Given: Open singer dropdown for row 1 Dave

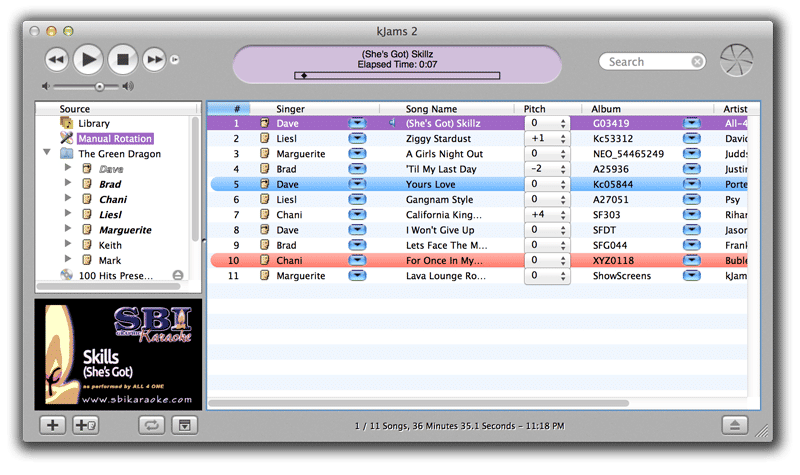Looking at the screenshot, I should click(x=357, y=123).
